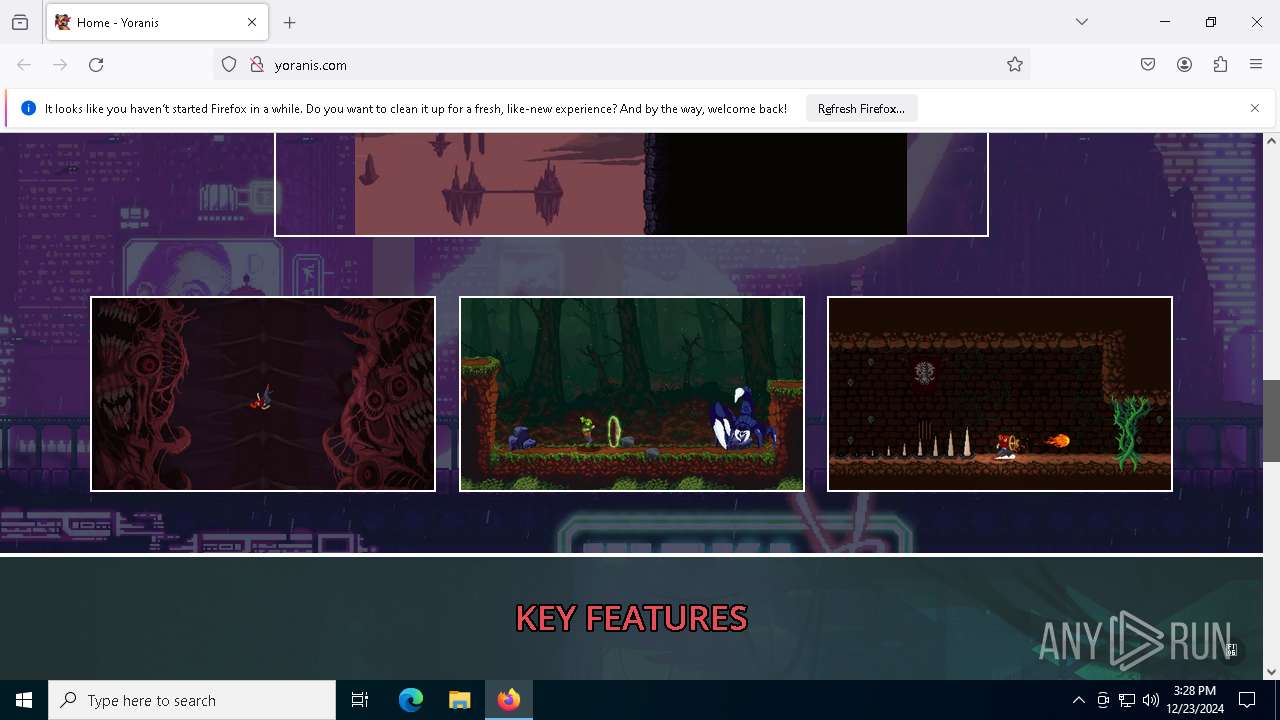1280x720 pixels.
Task: Minimize the Firefox window
Action: pos(1165,22)
